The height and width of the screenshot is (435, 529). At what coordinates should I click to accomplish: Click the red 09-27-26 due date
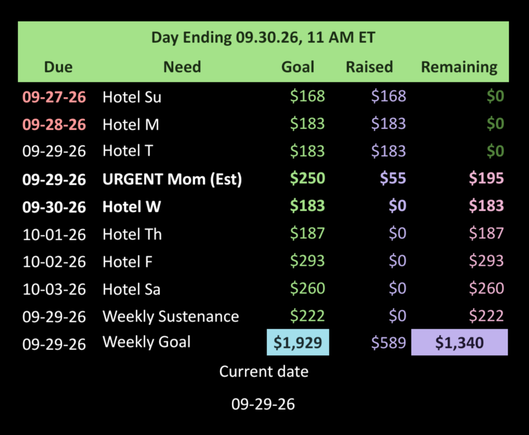point(54,97)
